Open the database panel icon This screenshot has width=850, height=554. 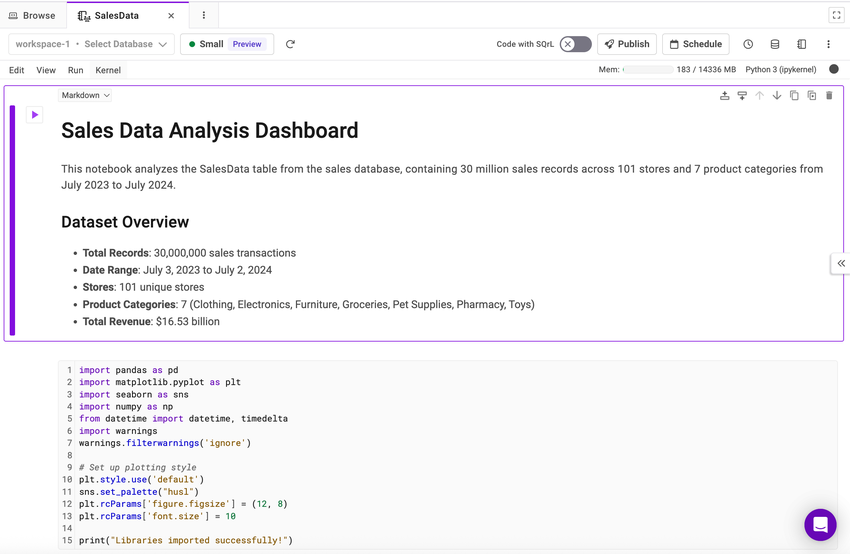point(775,44)
